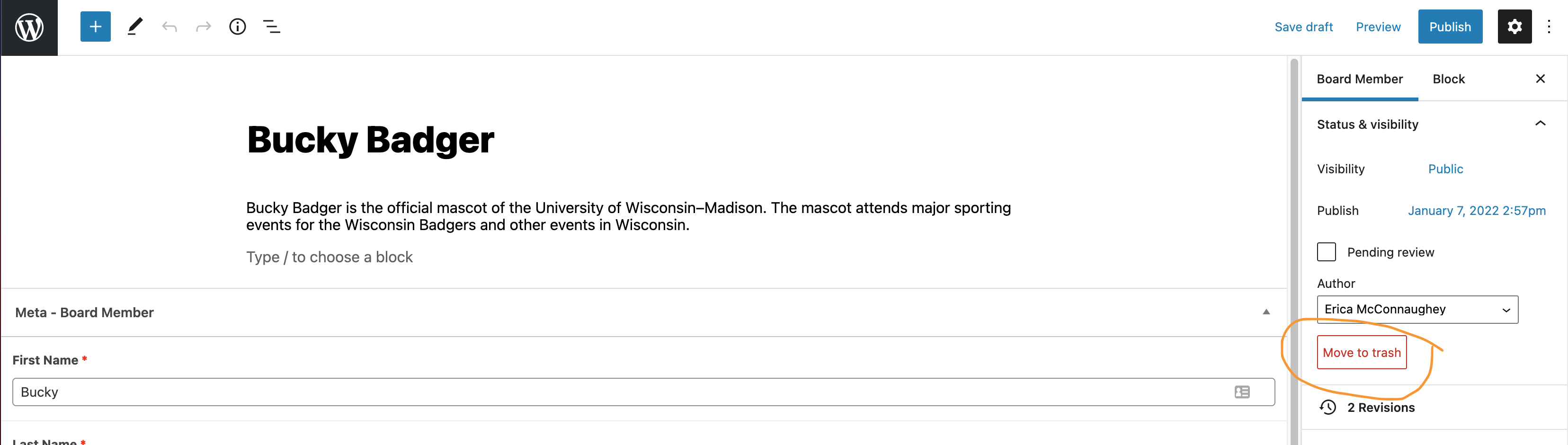
Task: Open the List View icon
Action: tap(271, 27)
